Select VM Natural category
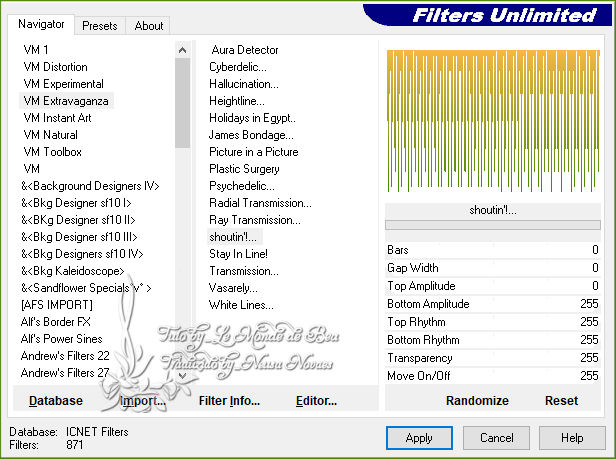 [x=51, y=135]
